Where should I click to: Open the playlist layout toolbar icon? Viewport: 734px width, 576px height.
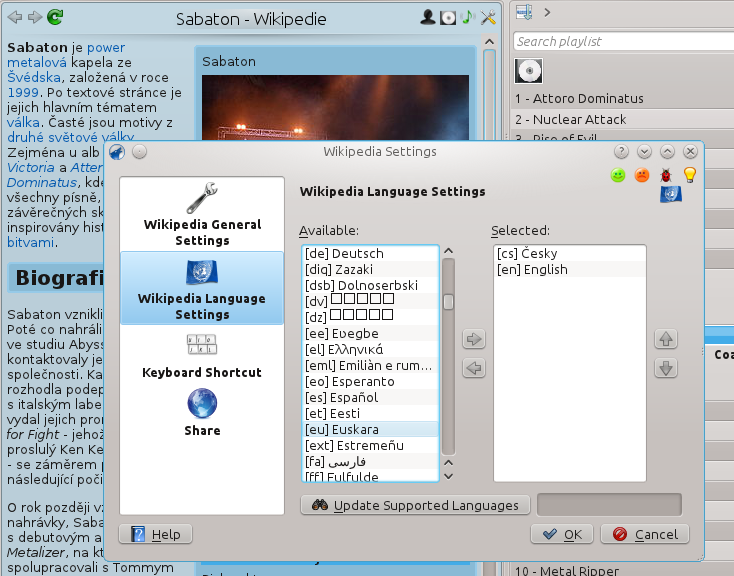(x=524, y=12)
